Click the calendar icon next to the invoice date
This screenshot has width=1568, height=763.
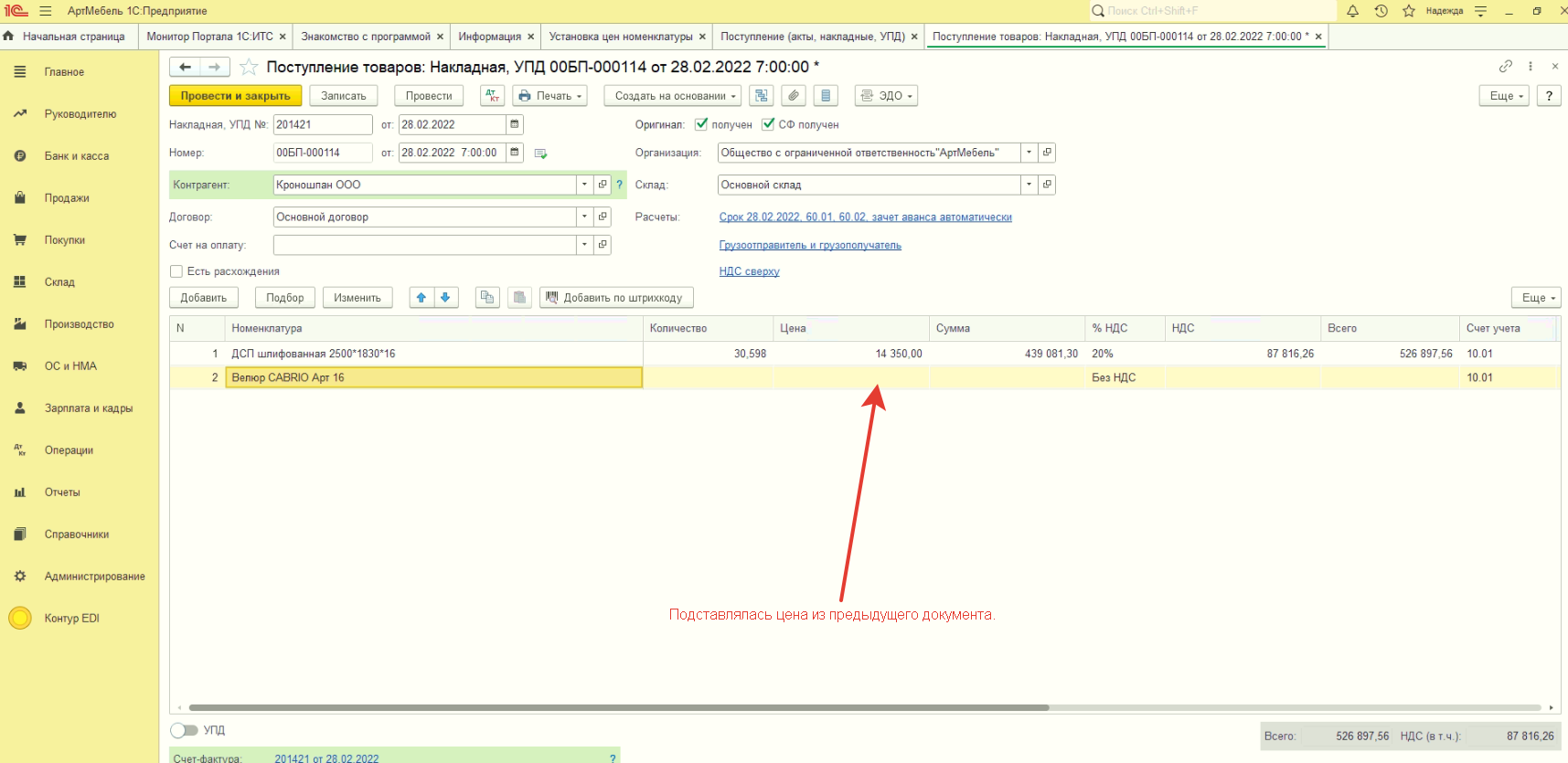(515, 124)
